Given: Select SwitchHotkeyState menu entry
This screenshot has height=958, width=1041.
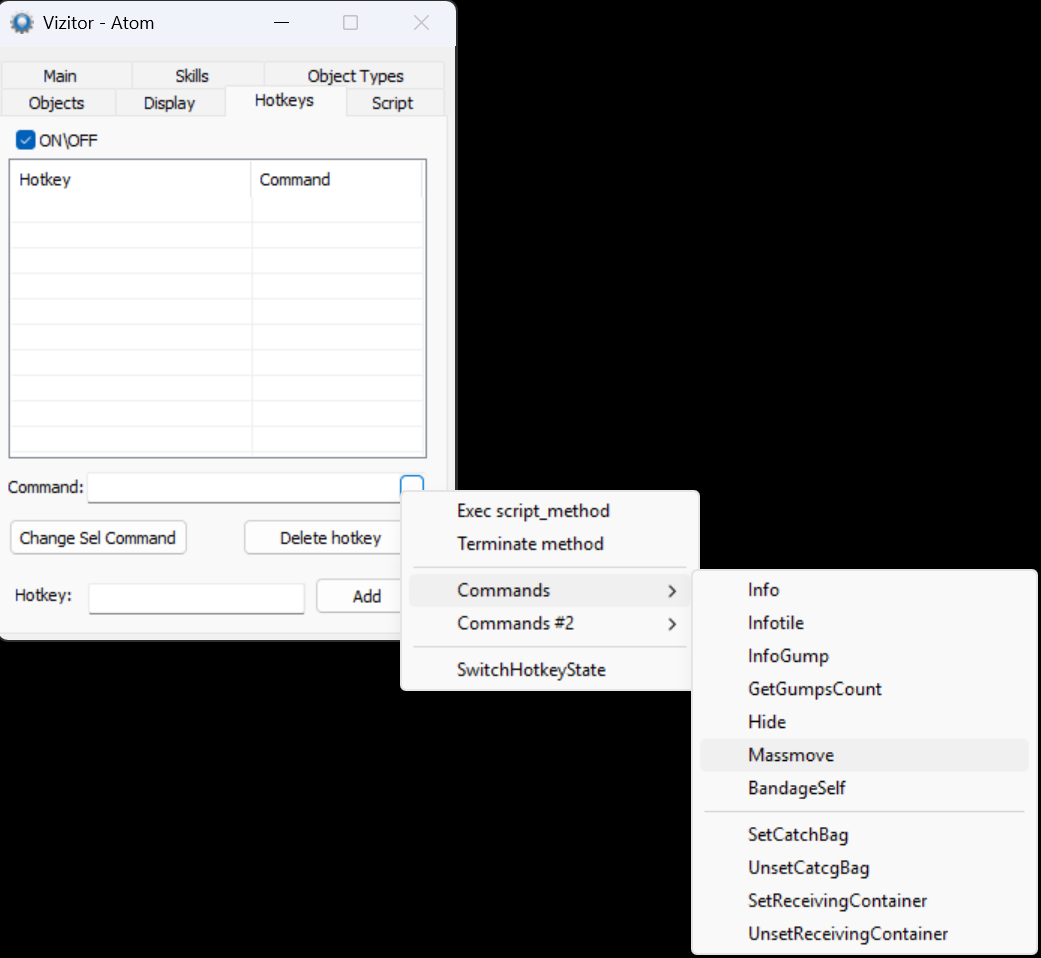Looking at the screenshot, I should [x=550, y=670].
